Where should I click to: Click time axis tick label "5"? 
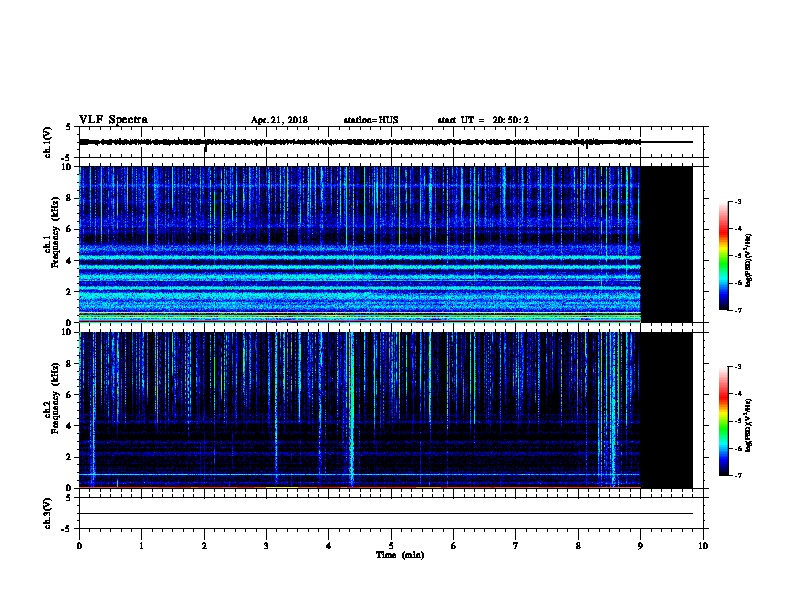391,546
